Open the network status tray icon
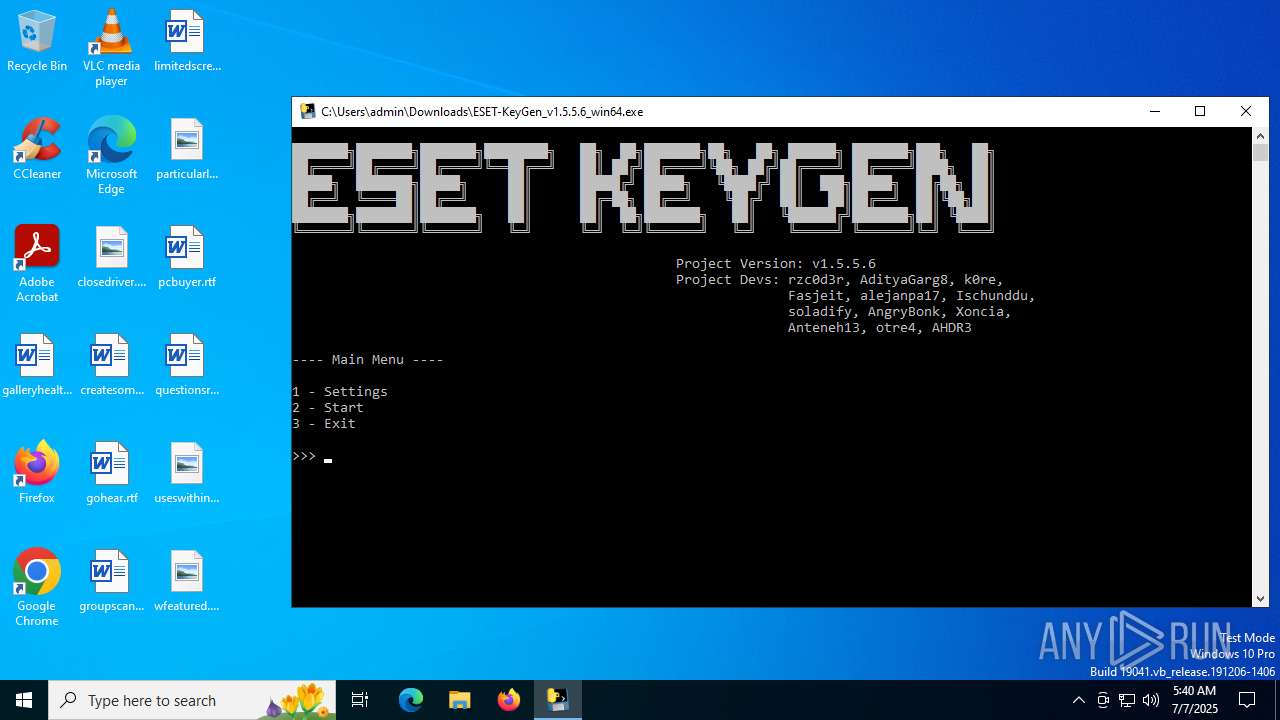Image resolution: width=1280 pixels, height=720 pixels. click(x=1127, y=700)
